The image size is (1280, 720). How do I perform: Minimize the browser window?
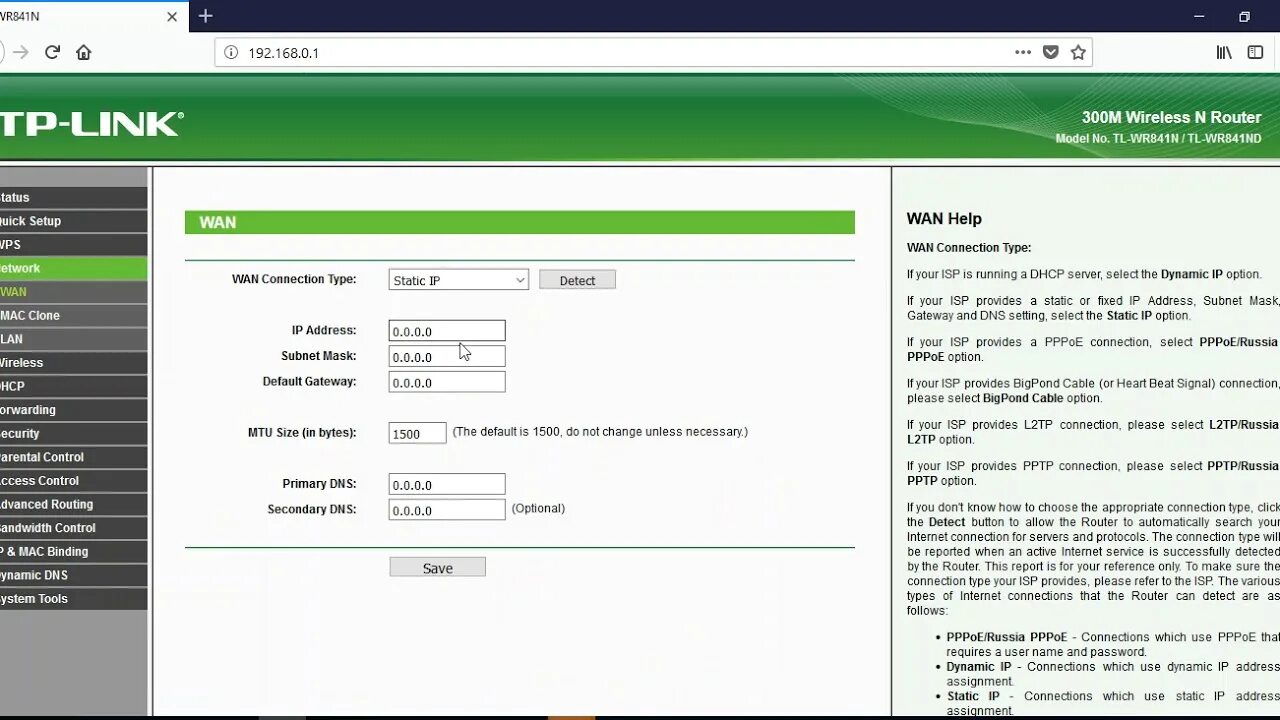pyautogui.click(x=1199, y=17)
